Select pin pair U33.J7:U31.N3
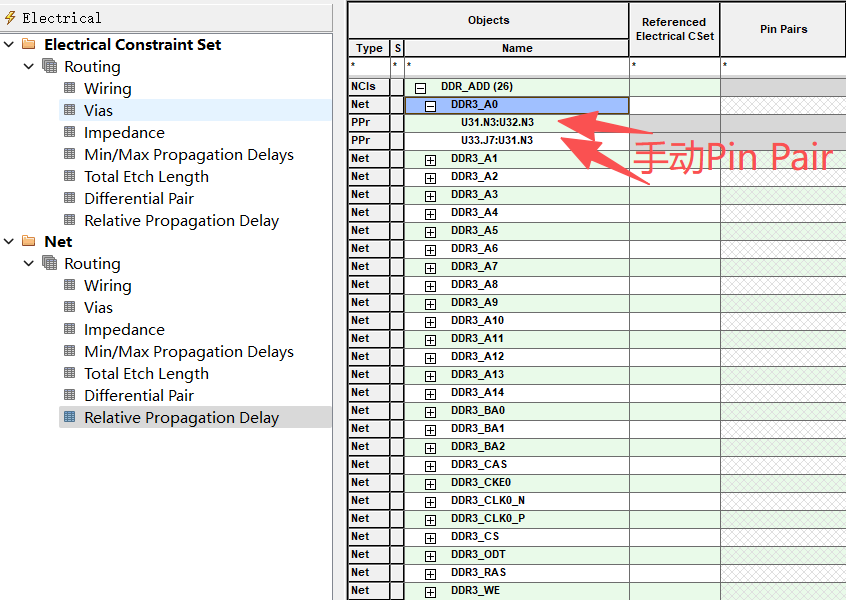The width and height of the screenshot is (846, 600). coord(497,140)
